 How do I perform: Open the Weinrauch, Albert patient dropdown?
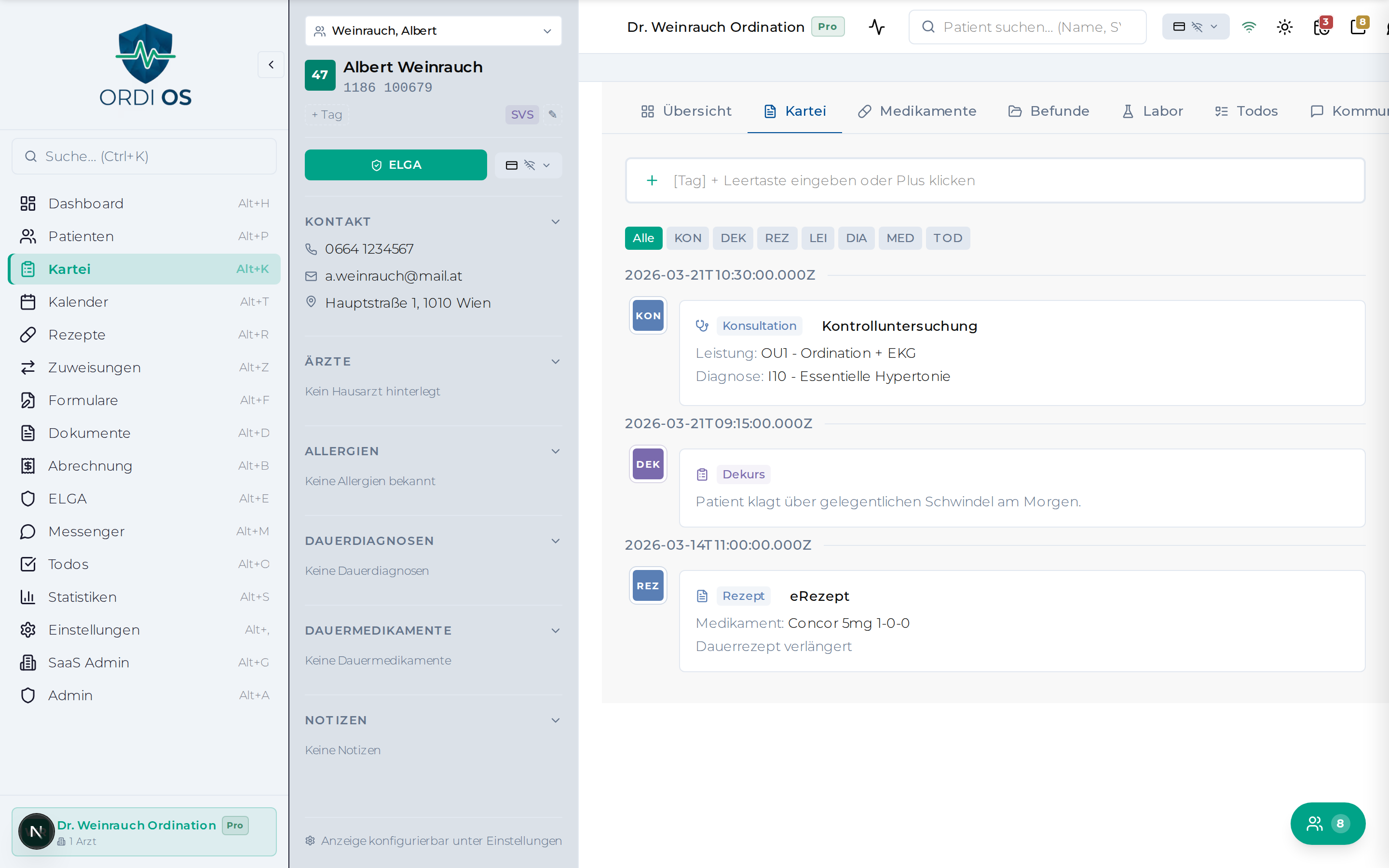[434, 30]
